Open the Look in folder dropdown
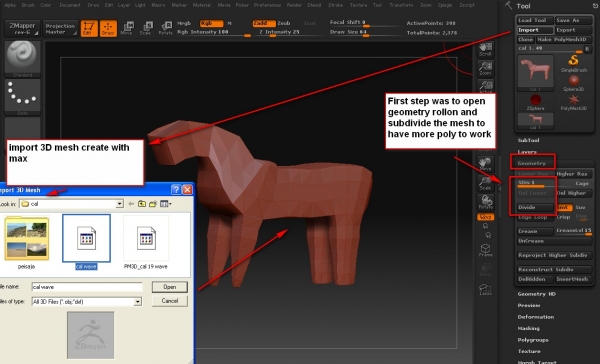 click(x=120, y=204)
